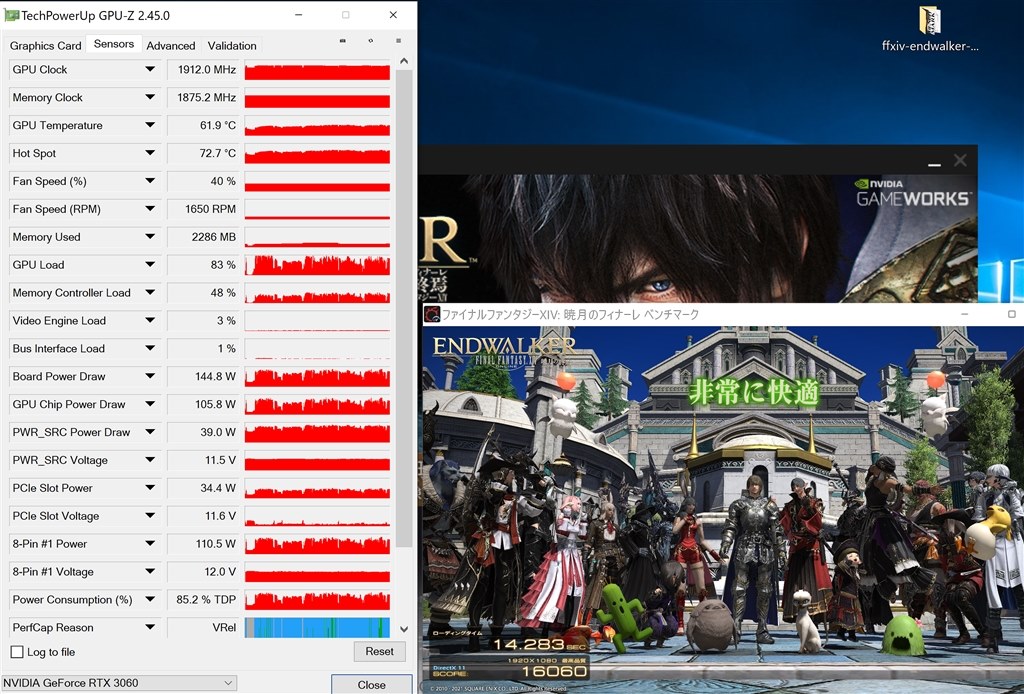Click the Reset button
The height and width of the screenshot is (694, 1024).
pyautogui.click(x=379, y=652)
